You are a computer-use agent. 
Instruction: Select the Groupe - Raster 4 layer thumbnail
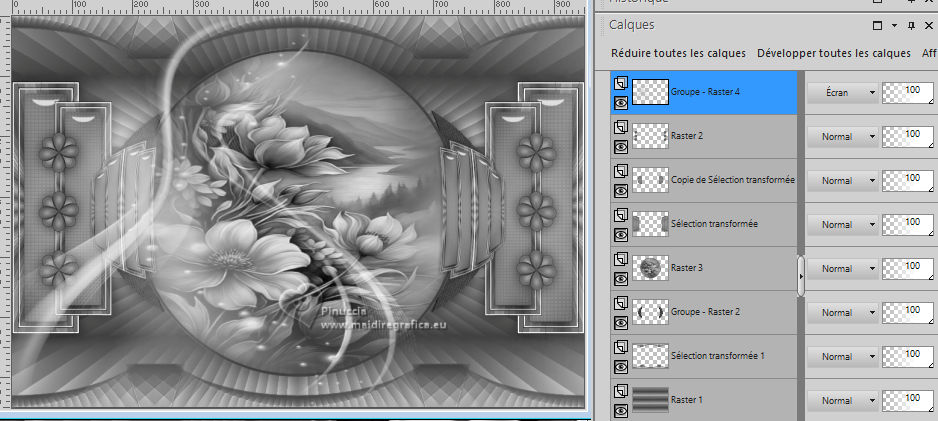pos(650,93)
